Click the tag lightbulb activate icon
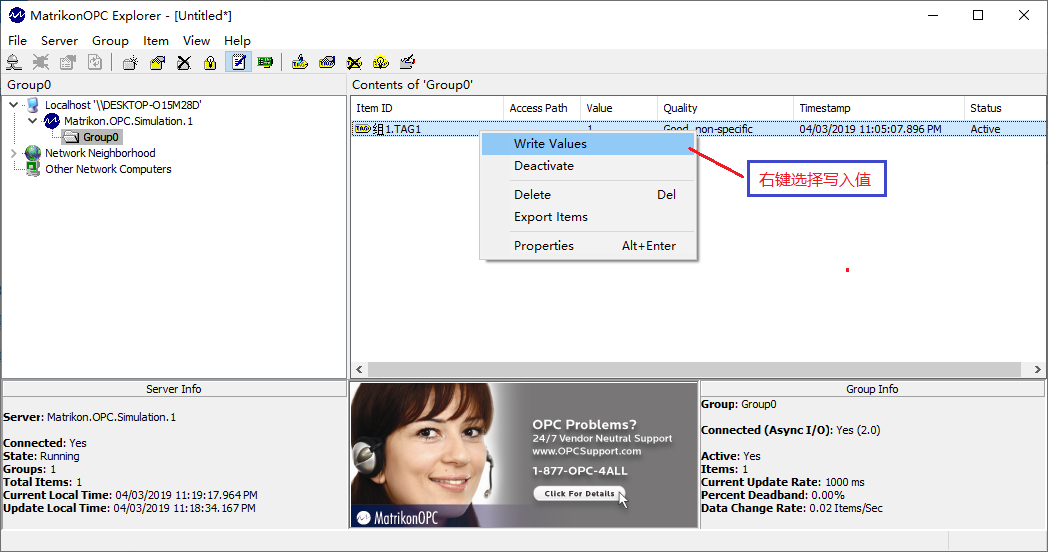 [381, 63]
